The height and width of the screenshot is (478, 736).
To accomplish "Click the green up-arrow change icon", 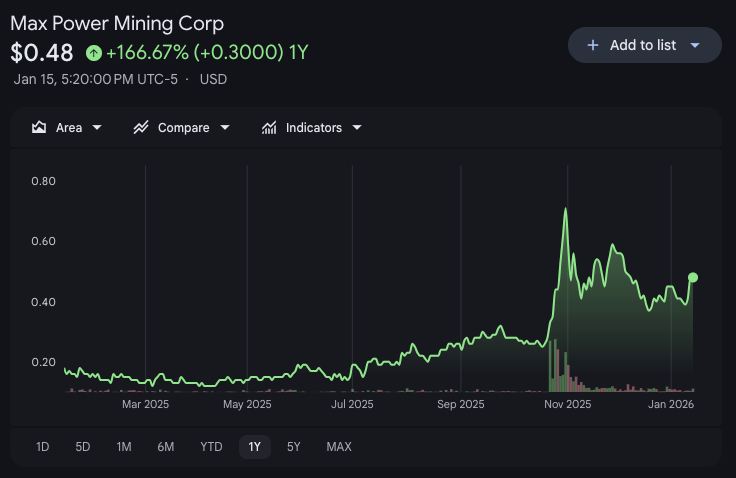I will 94,53.
